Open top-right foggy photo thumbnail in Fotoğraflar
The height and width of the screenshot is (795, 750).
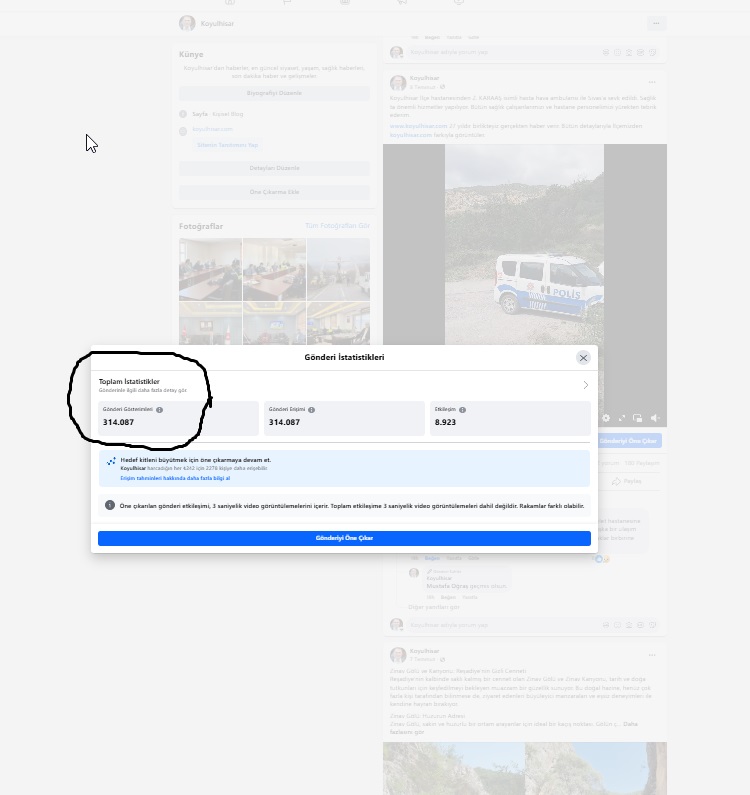click(338, 270)
